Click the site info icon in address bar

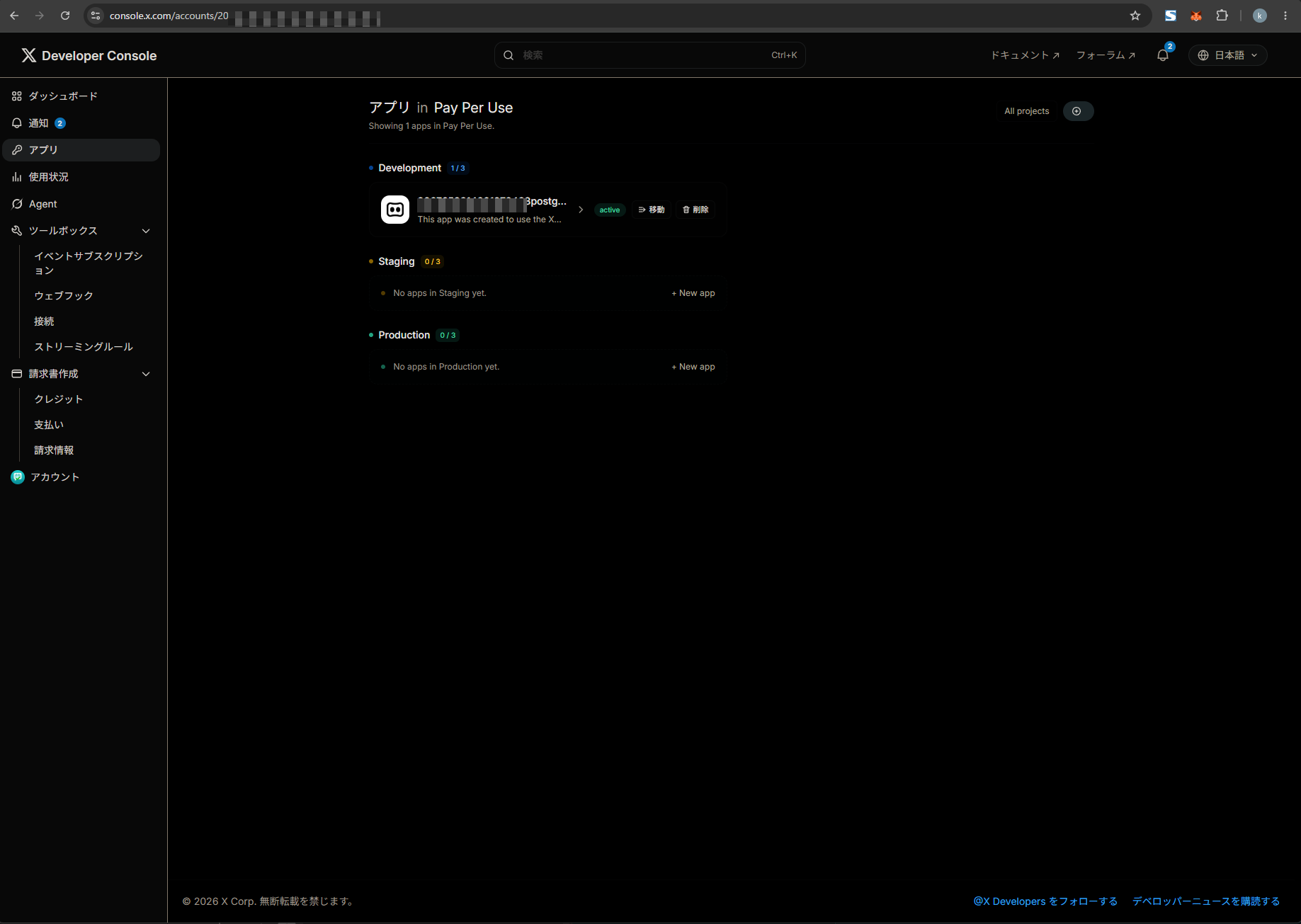tap(96, 16)
